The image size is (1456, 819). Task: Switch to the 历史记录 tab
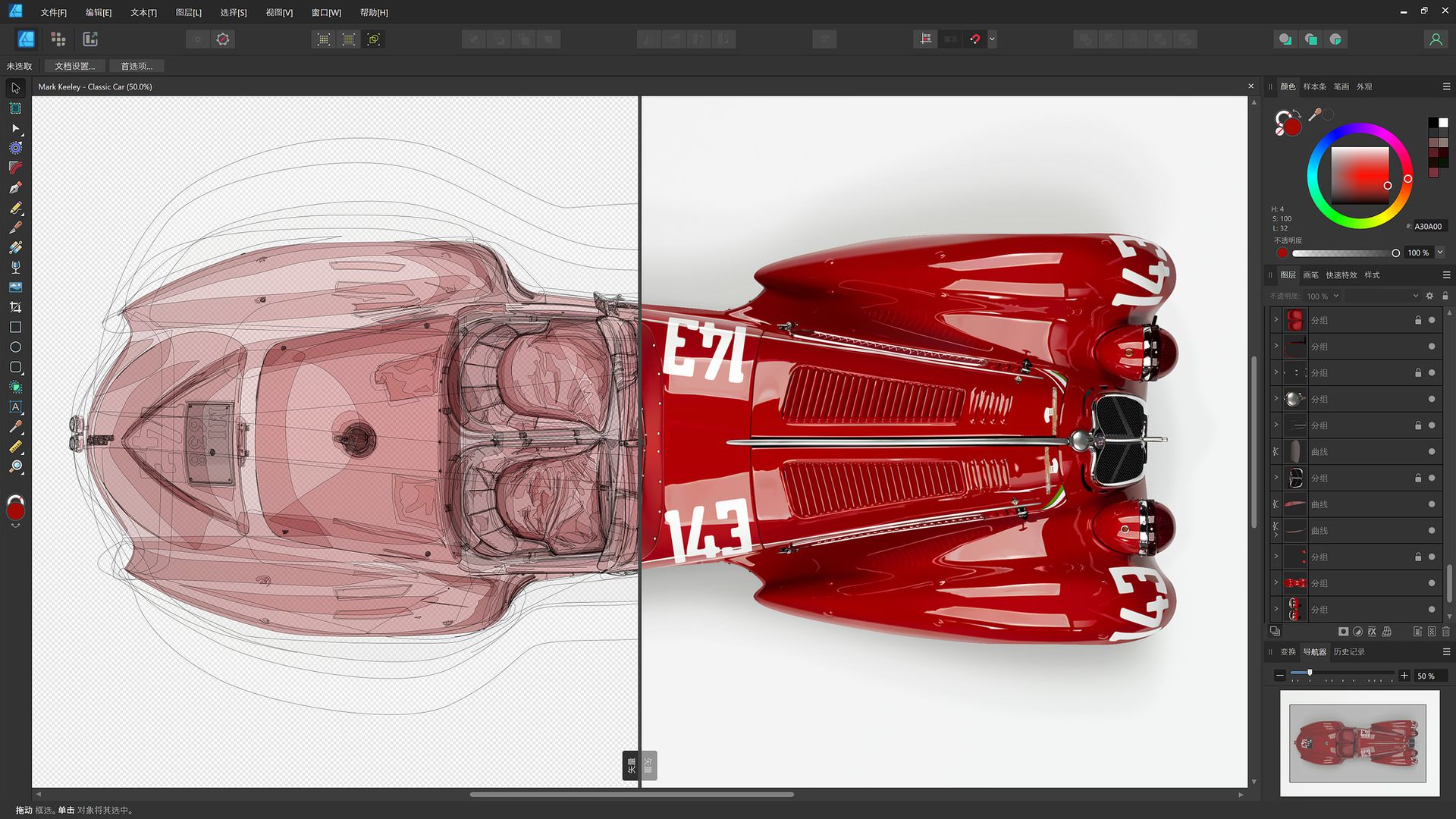click(x=1348, y=652)
